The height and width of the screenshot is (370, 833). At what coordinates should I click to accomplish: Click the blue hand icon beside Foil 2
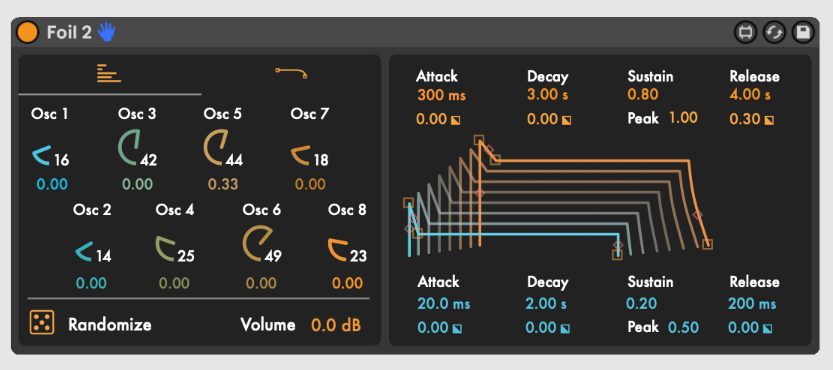pos(107,32)
